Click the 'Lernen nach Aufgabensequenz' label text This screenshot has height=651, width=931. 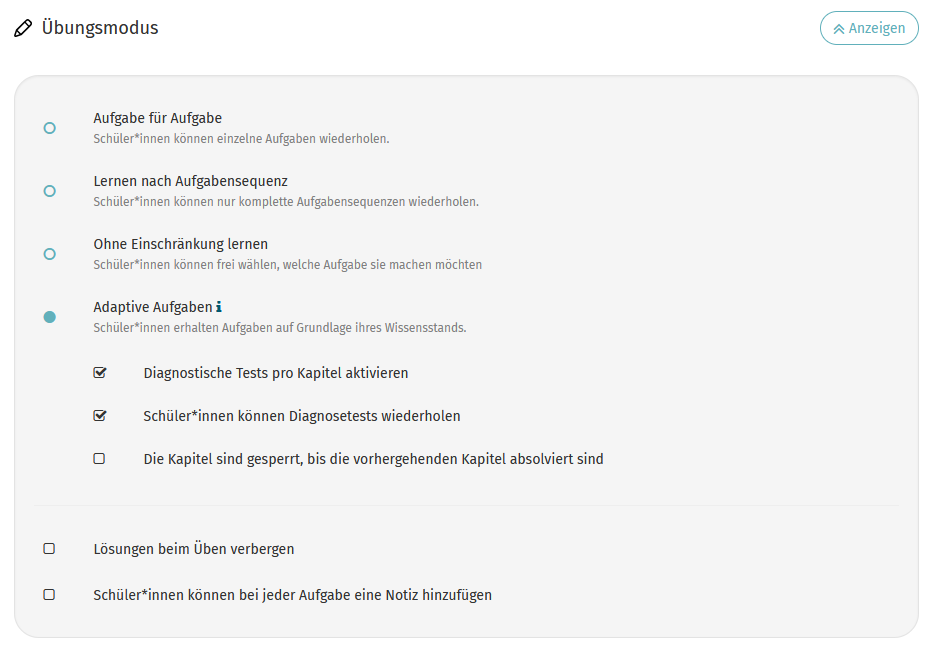click(x=190, y=181)
